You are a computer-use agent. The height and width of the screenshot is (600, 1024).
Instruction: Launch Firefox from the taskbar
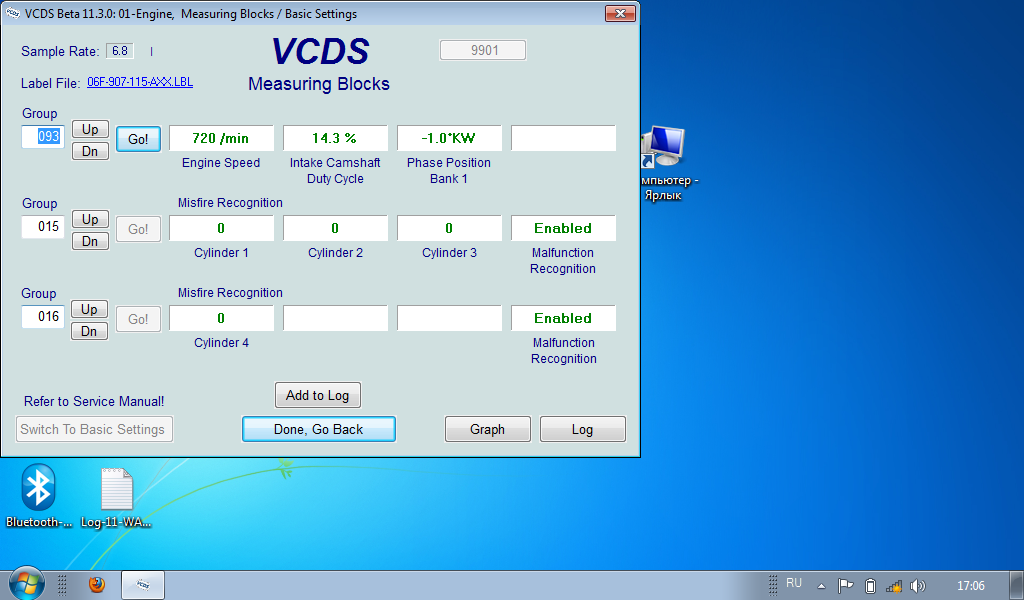point(97,584)
